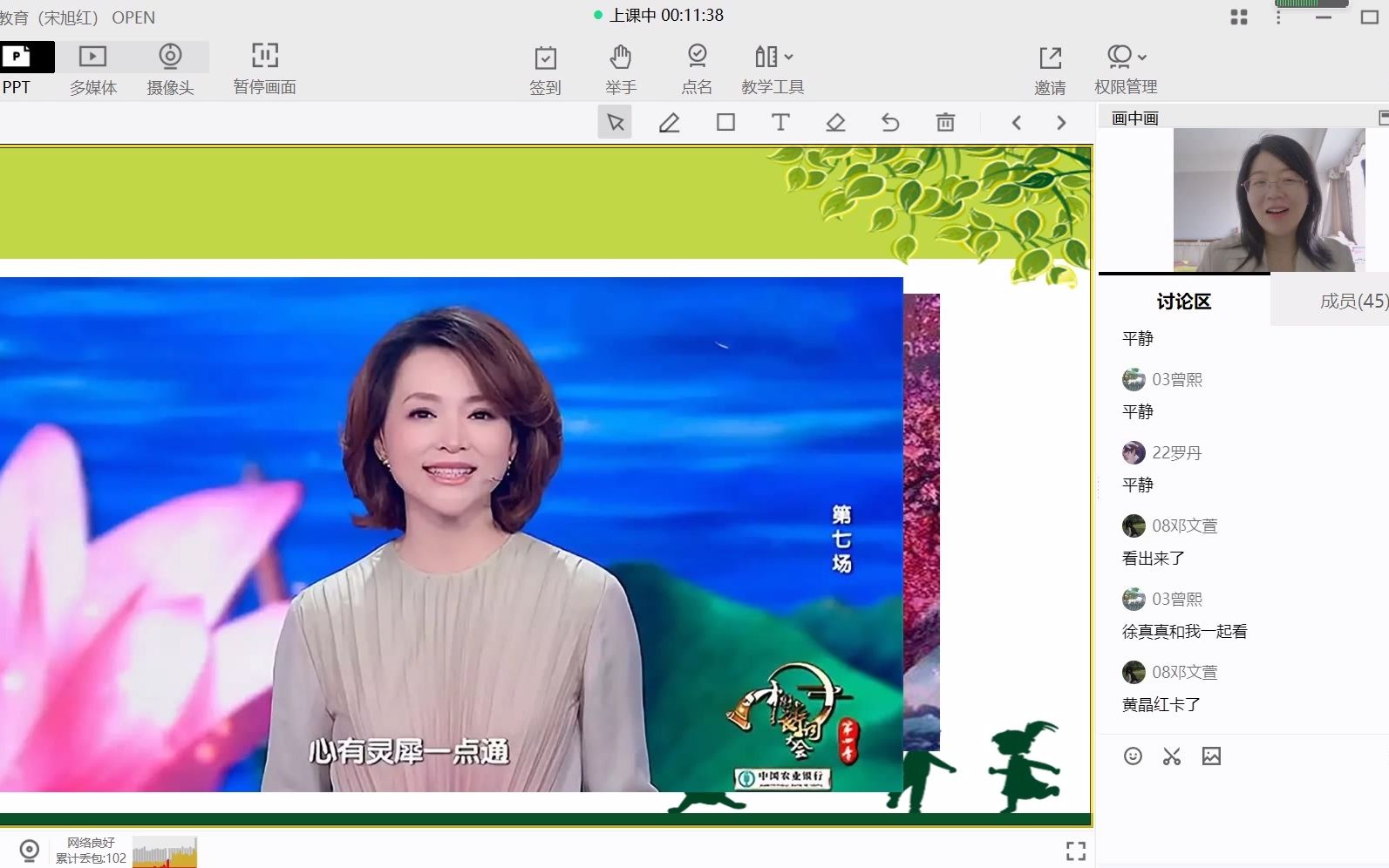Collapse the 画中画 picture-in-picture panel

pos(1383,117)
